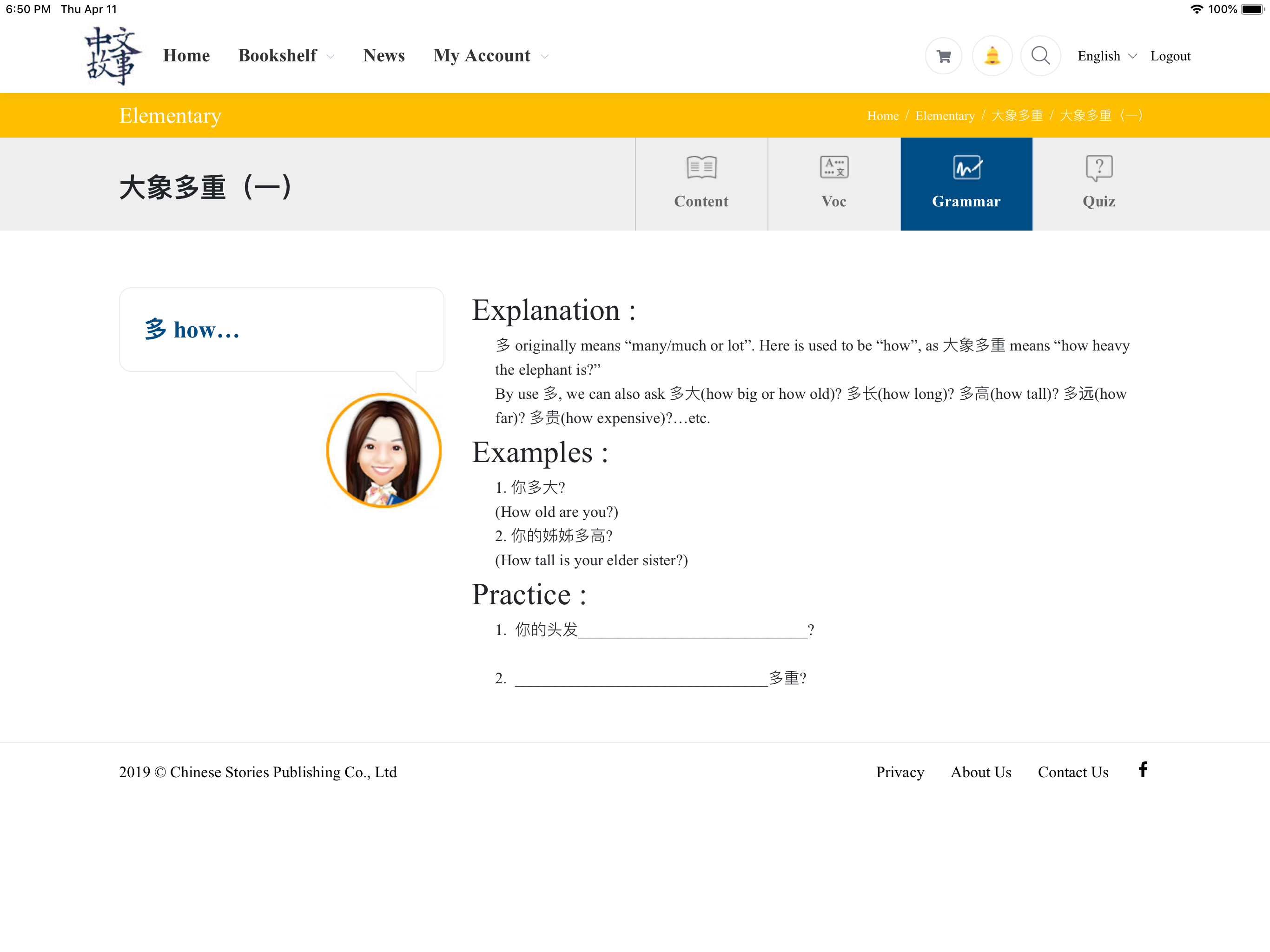This screenshot has height=952, width=1270.
Task: Expand the Bookshelf dropdown menu
Action: [x=286, y=56]
